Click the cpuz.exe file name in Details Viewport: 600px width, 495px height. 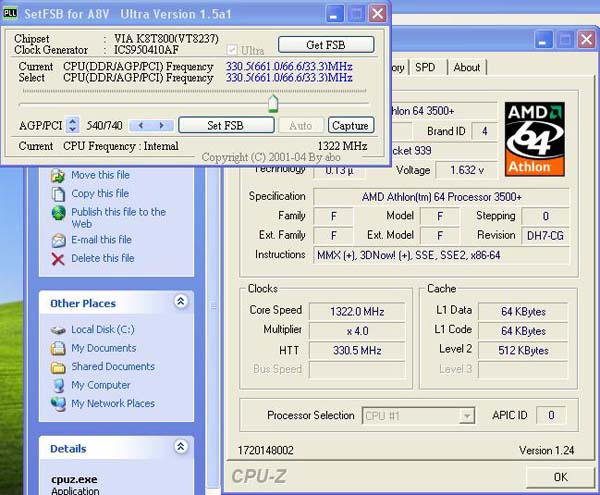pos(74,479)
